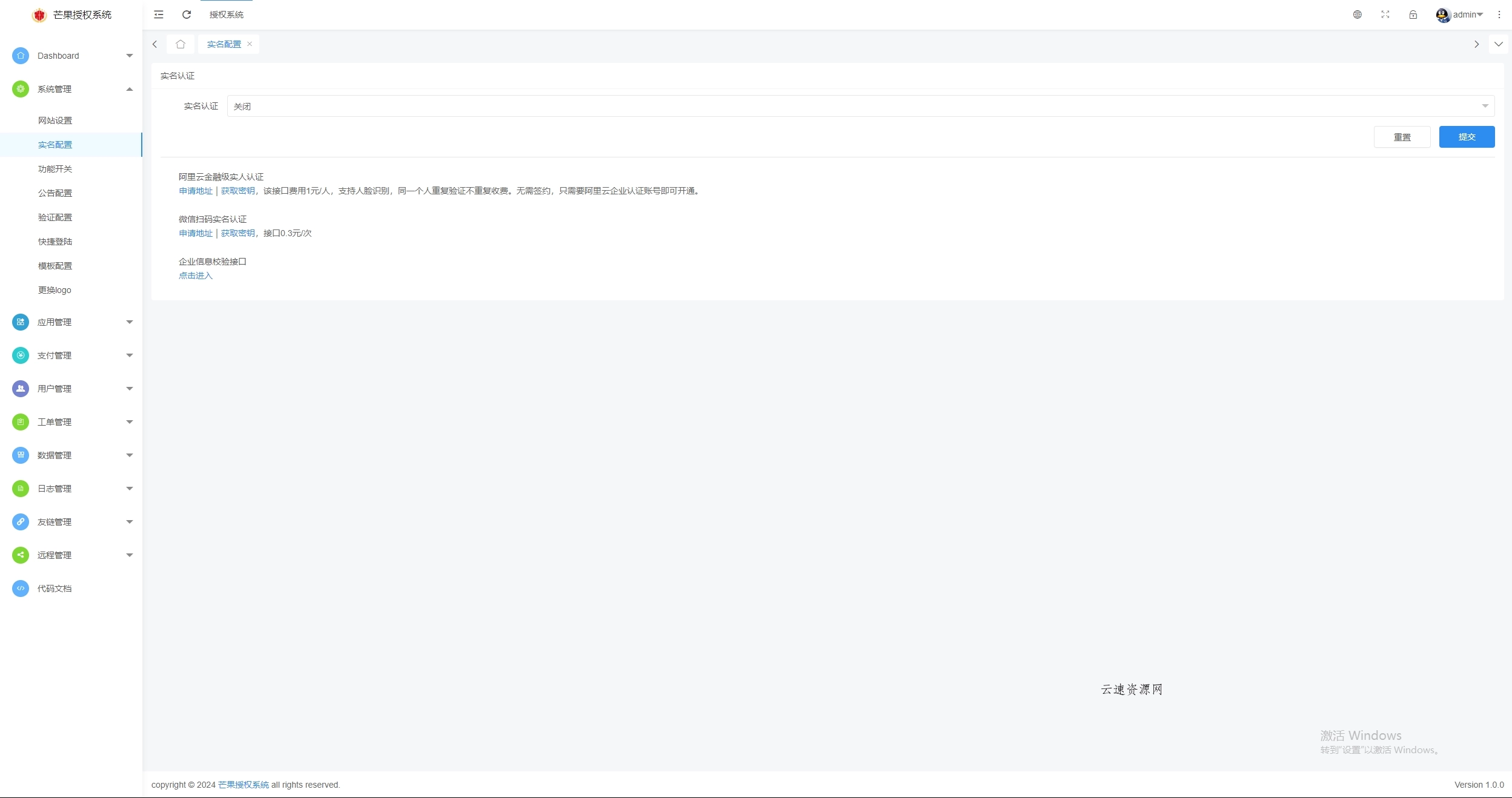The image size is (1512, 798).
Task: Switch to 模板配置 menu item
Action: pos(55,265)
